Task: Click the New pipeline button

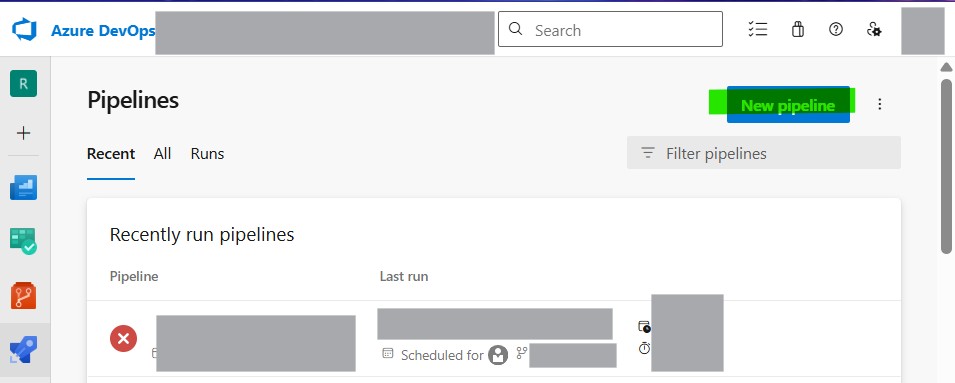Action: coord(788,105)
